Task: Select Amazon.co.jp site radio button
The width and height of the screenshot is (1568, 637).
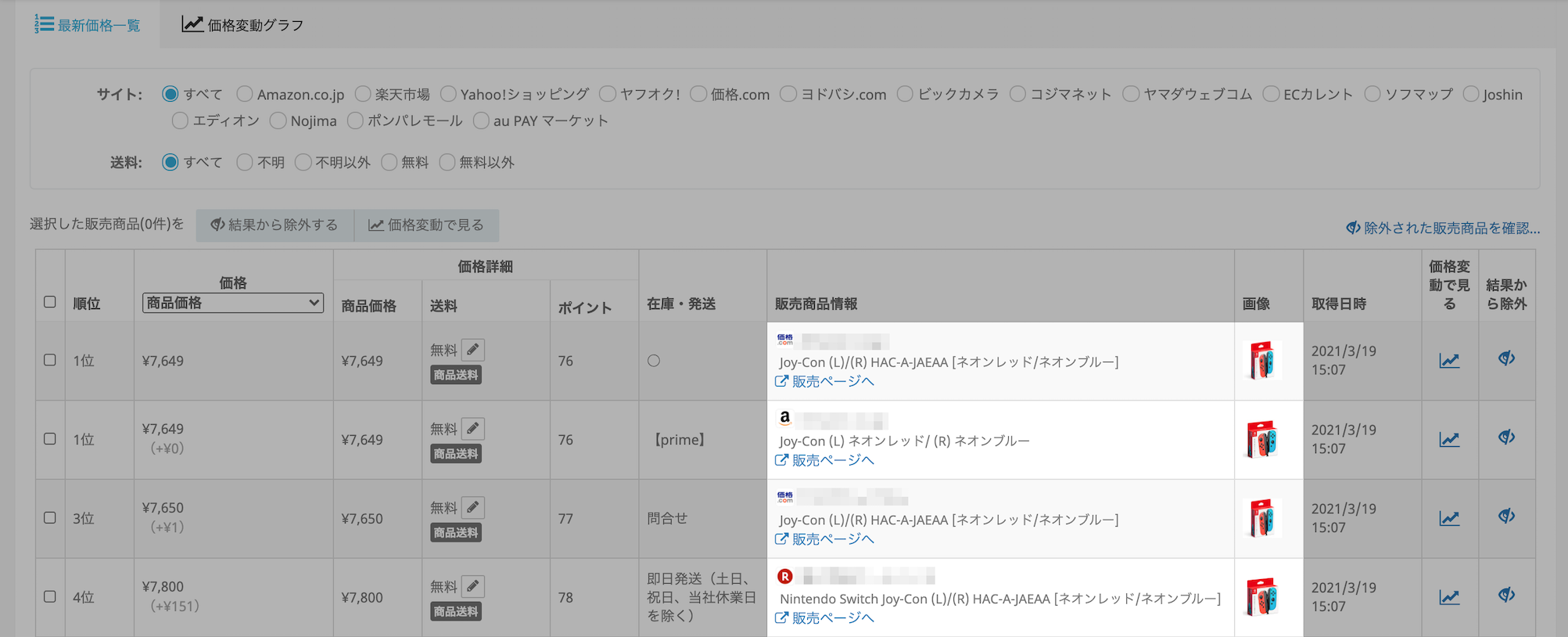Action: 245,94
